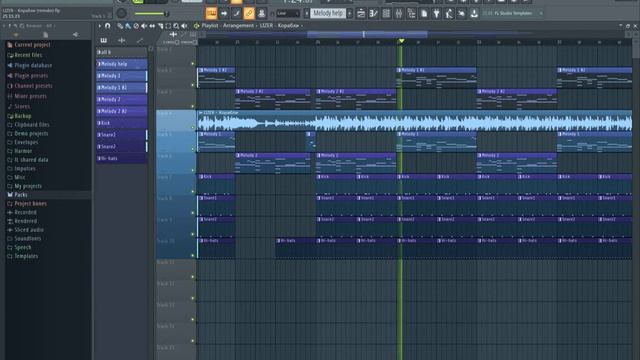This screenshot has height=360, width=640.
Task: Click arrow left of Melody help selector
Action: coord(307,13)
